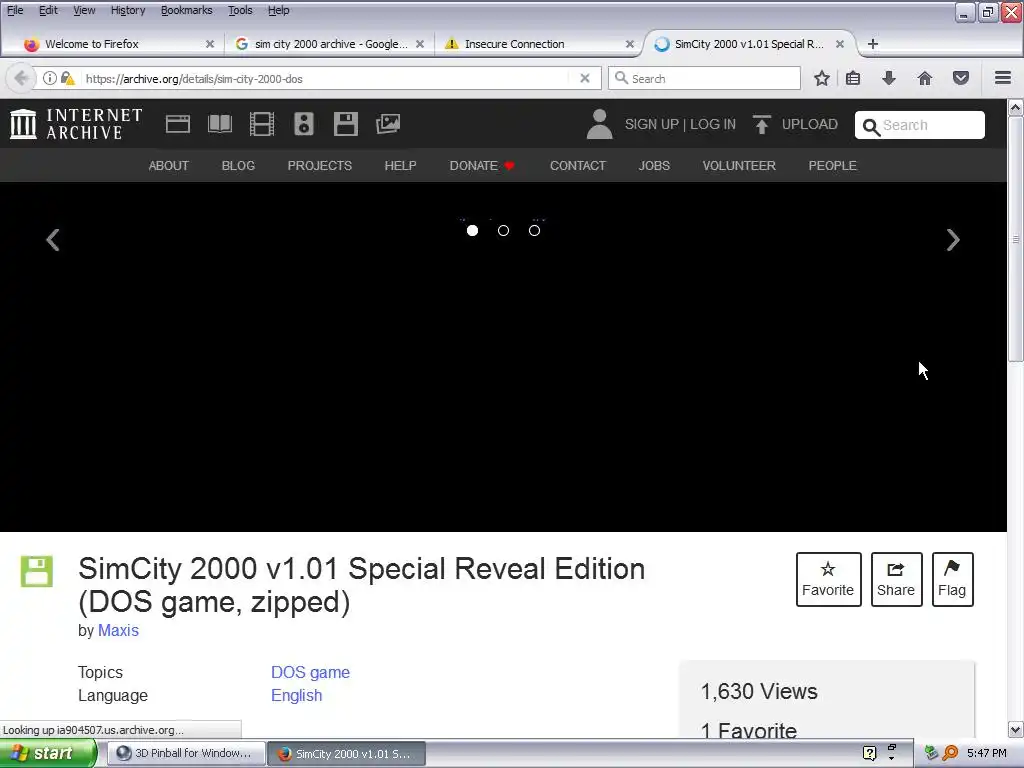1024x768 pixels.
Task: Open the Firefox downloads arrow
Action: 889,78
